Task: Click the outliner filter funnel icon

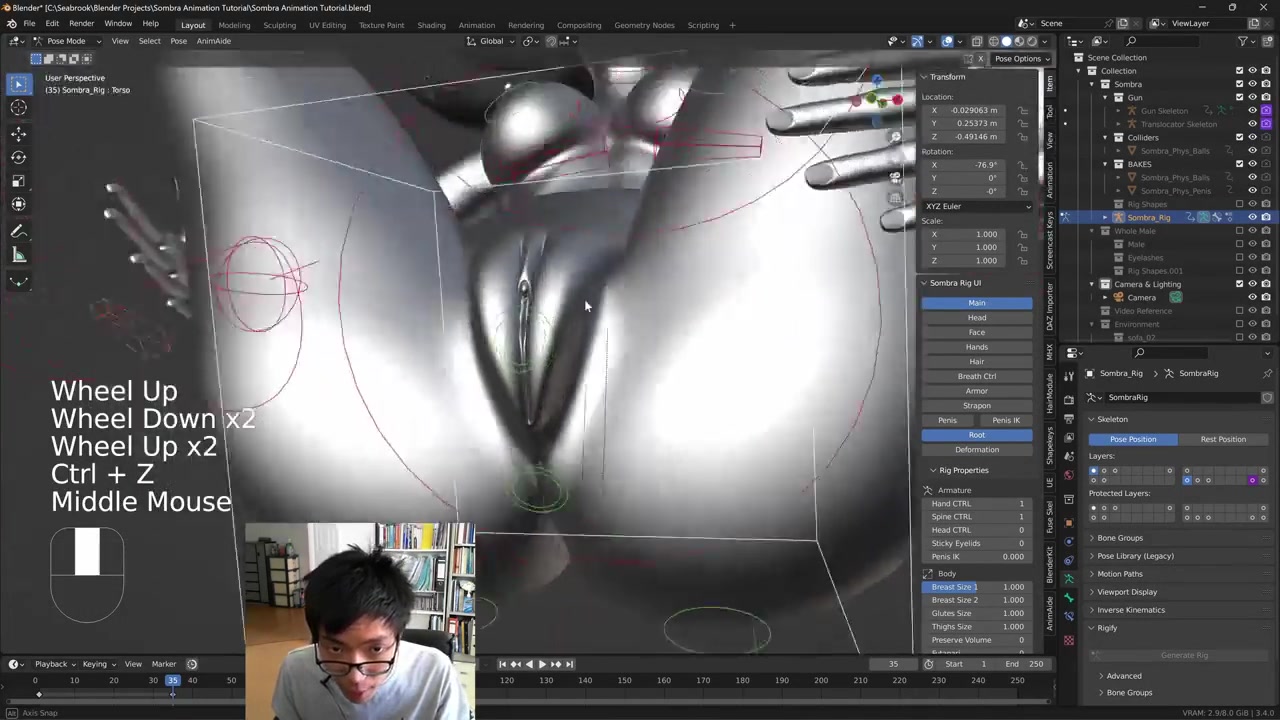Action: [1242, 41]
